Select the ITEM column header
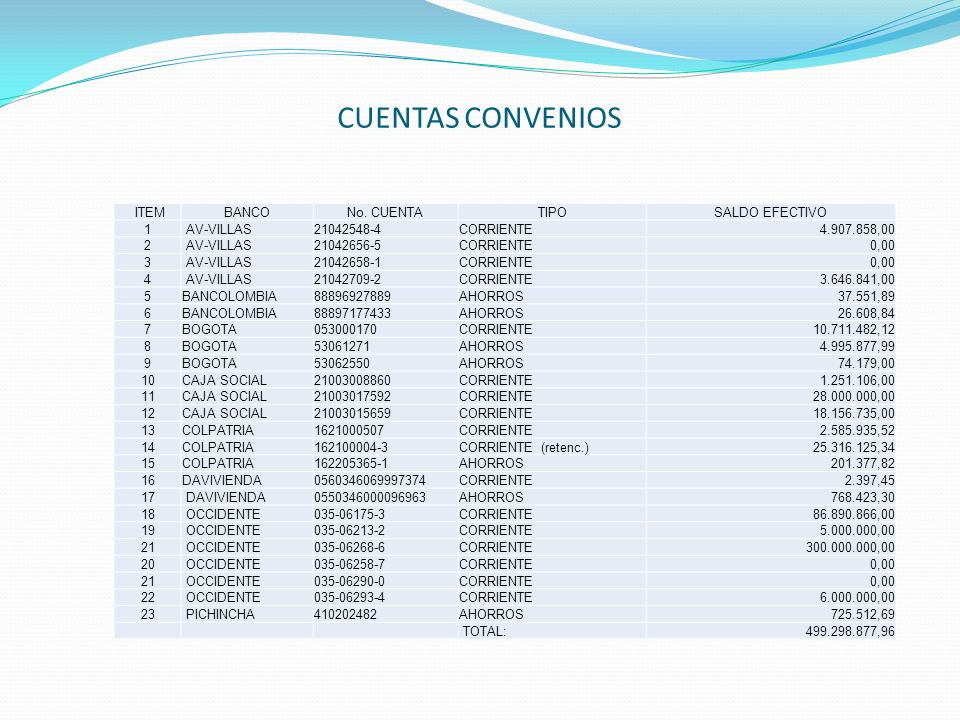Screen dimensions: 960x720 pos(149,212)
